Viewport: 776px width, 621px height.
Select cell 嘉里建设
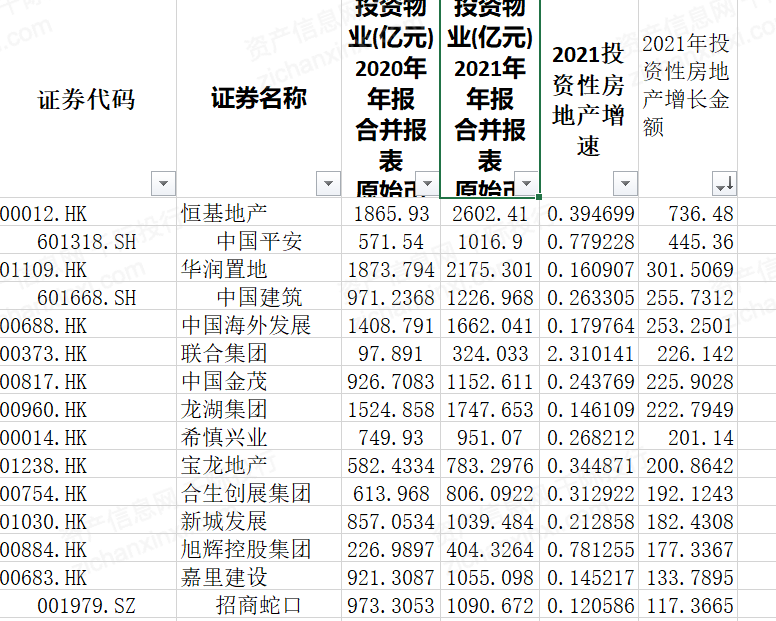pos(259,577)
